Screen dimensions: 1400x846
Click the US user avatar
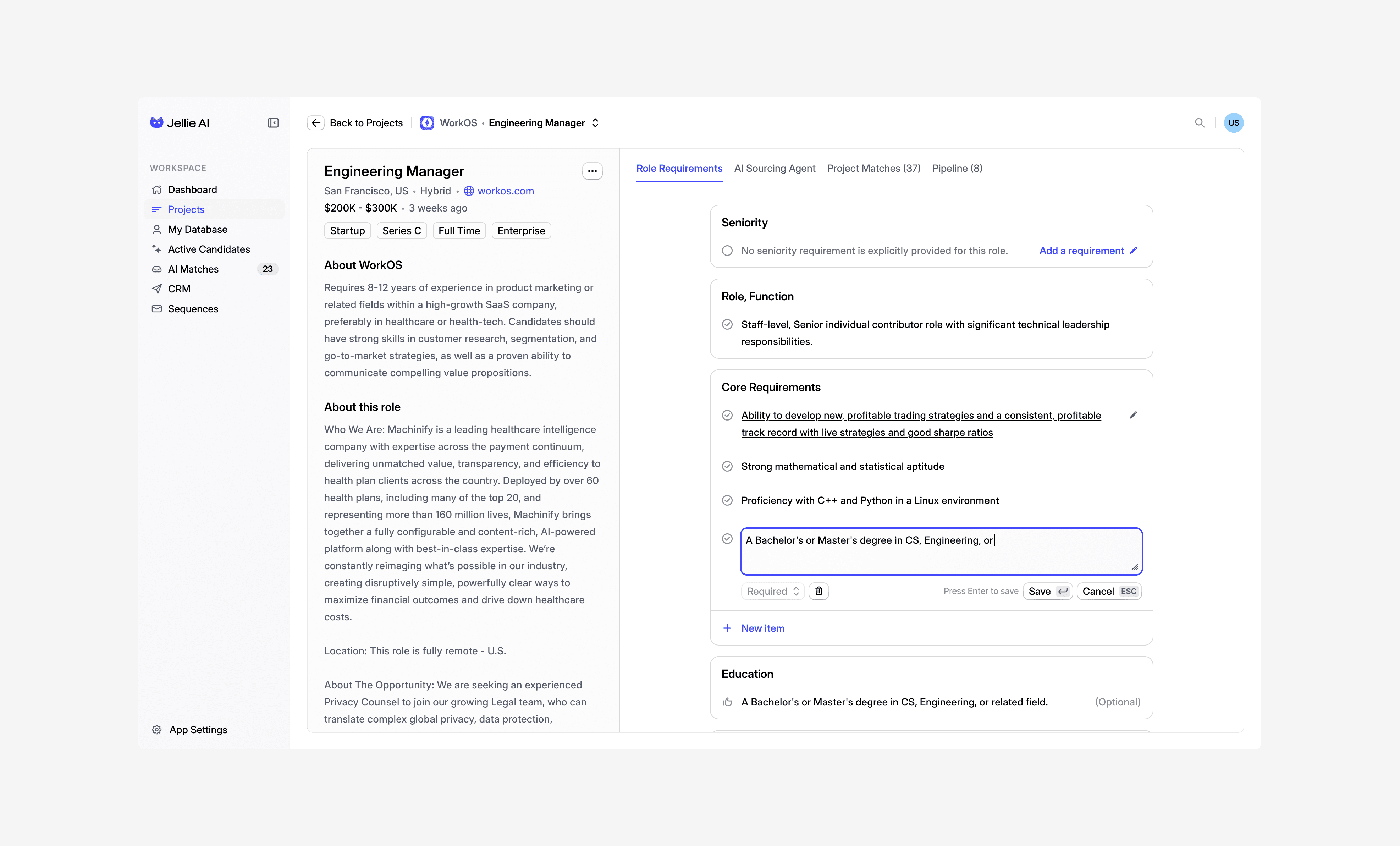[1234, 123]
